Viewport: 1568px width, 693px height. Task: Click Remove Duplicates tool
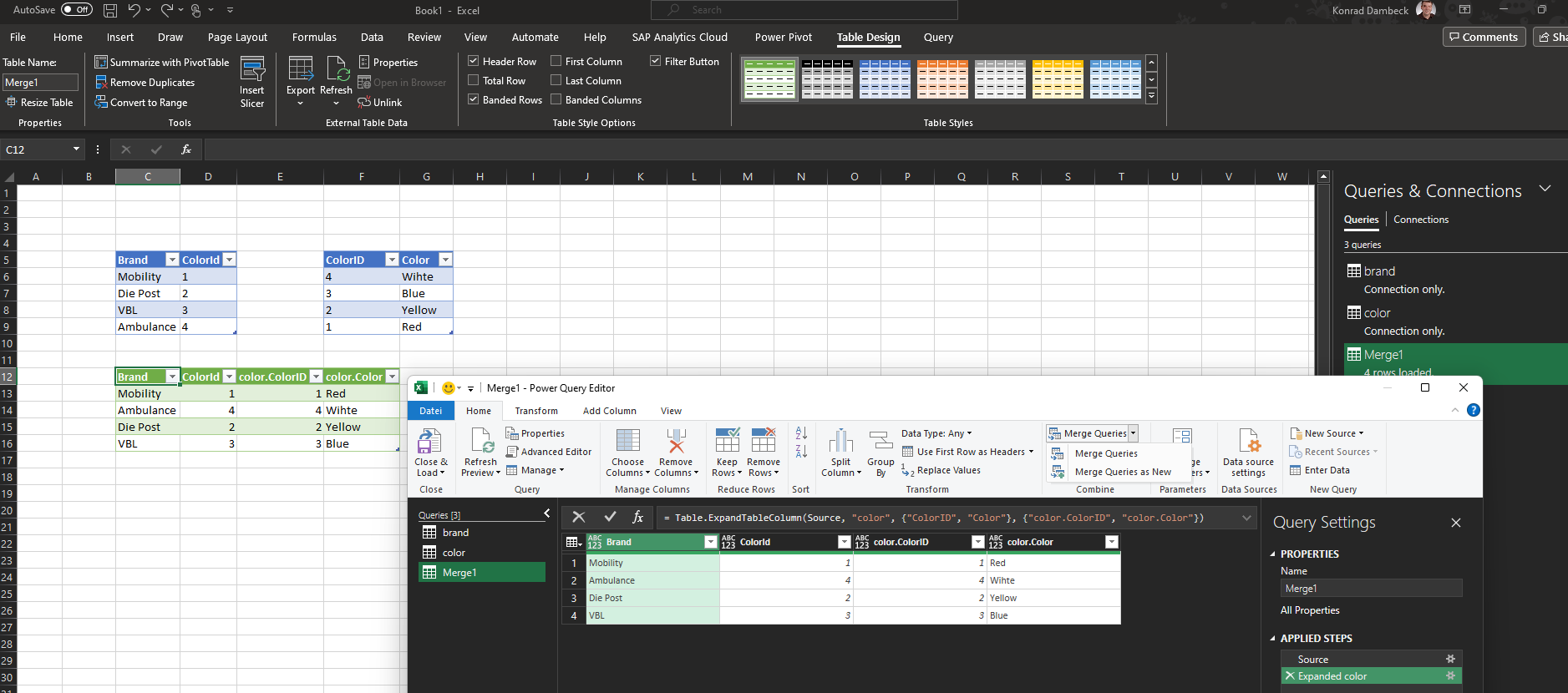(145, 82)
